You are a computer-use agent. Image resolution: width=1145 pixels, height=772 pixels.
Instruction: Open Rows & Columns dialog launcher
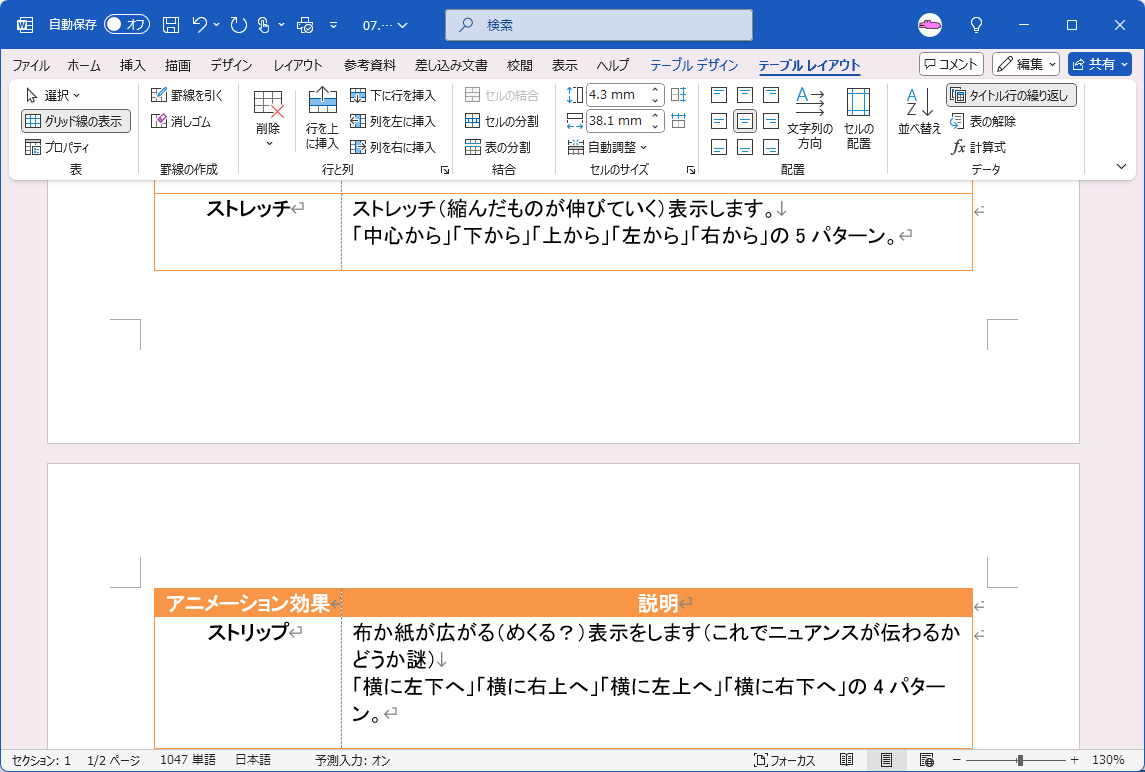(445, 169)
